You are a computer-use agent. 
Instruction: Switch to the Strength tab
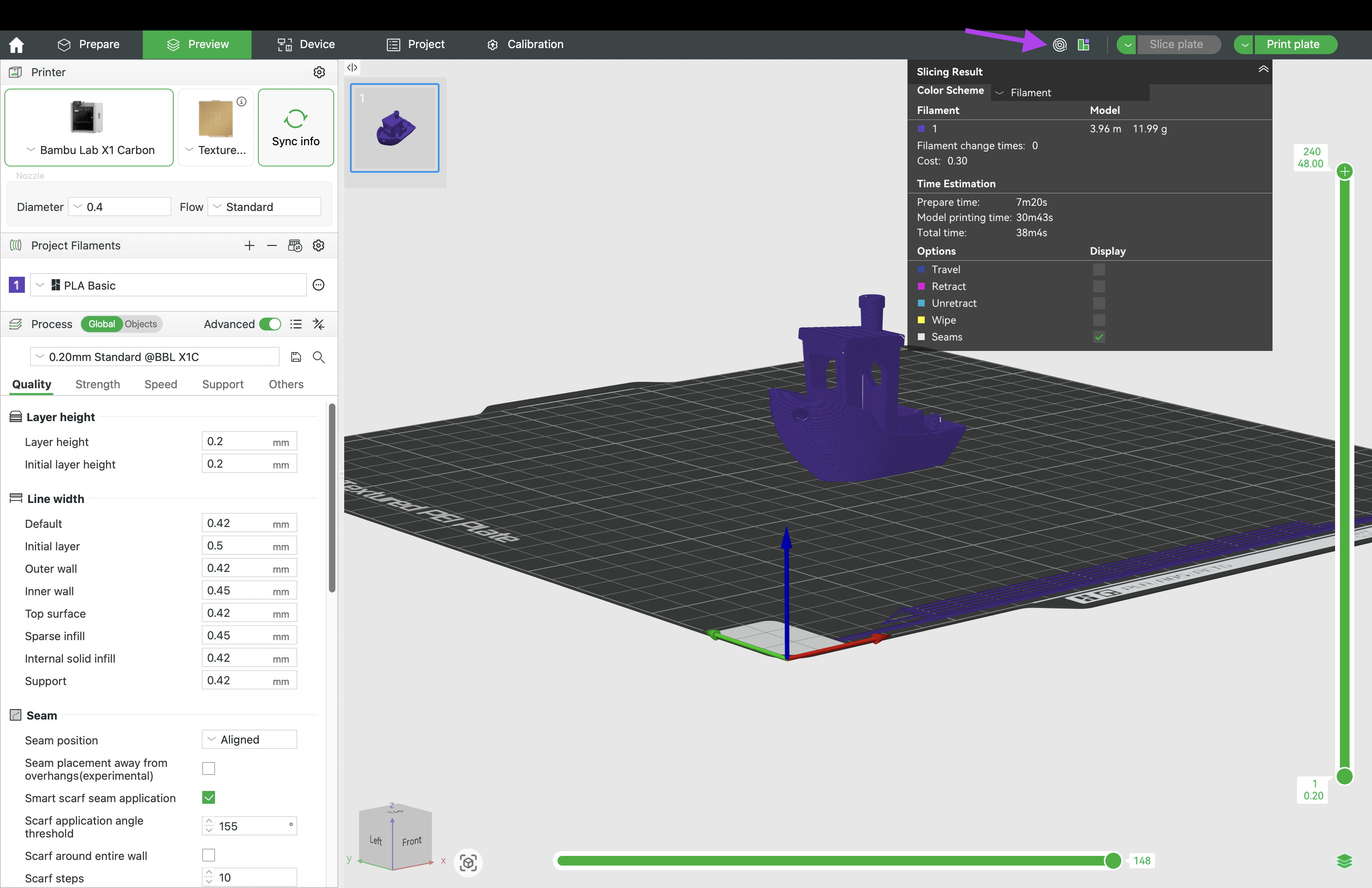[97, 384]
